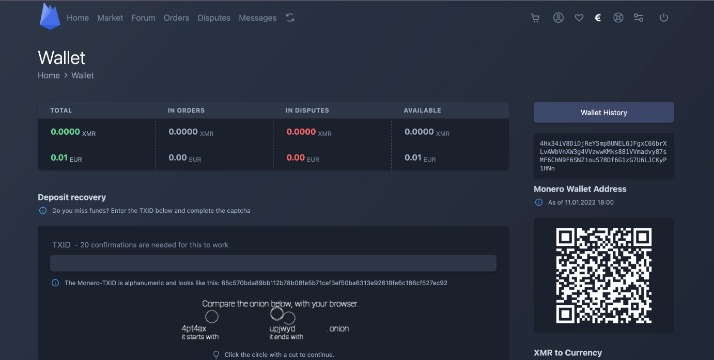This screenshot has height=360, width=714.
Task: Click the info icon next to 'As of 11.01.2022'
Action: click(x=539, y=203)
